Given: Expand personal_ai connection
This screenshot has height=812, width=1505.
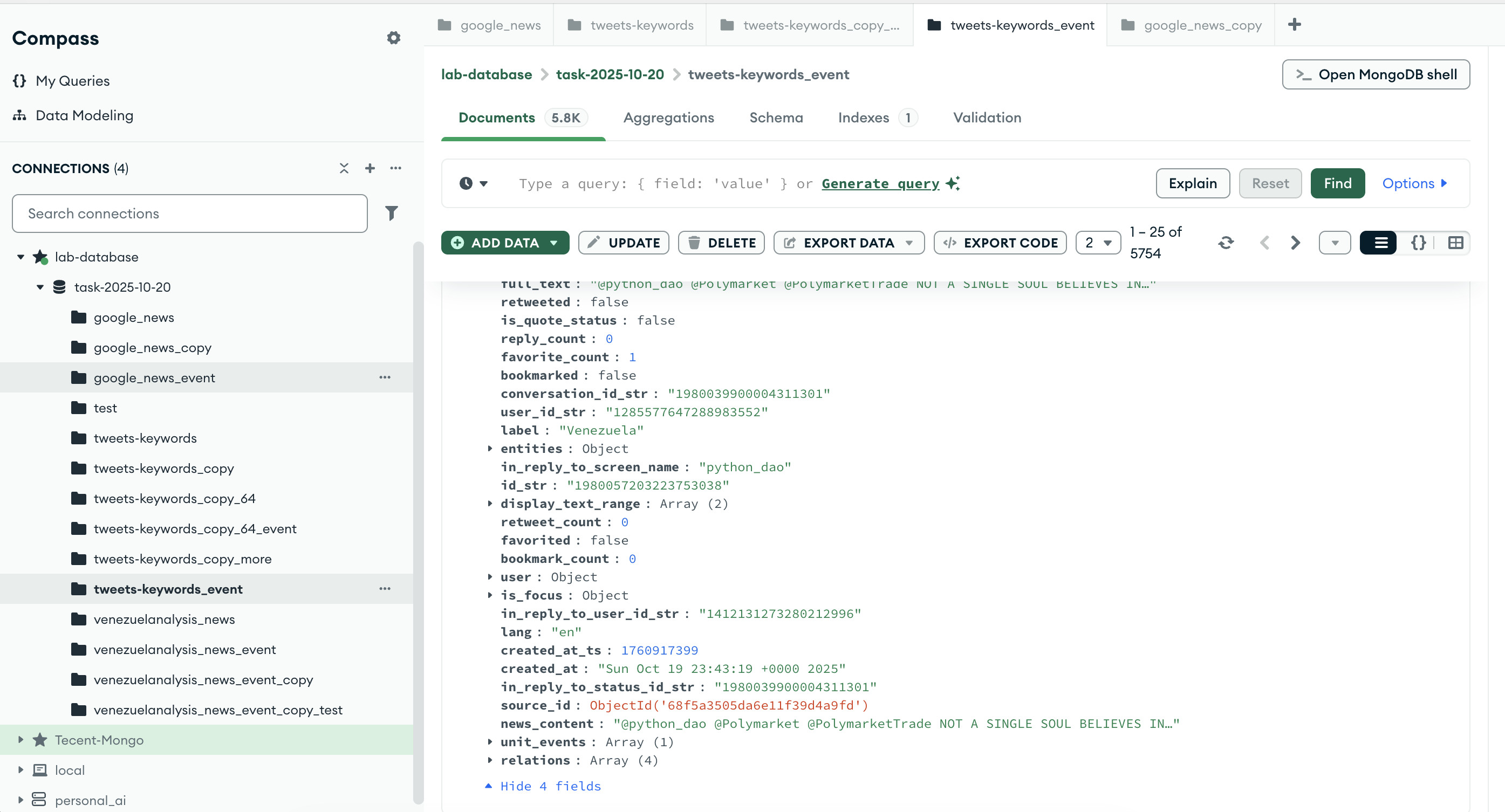Looking at the screenshot, I should [x=20, y=800].
